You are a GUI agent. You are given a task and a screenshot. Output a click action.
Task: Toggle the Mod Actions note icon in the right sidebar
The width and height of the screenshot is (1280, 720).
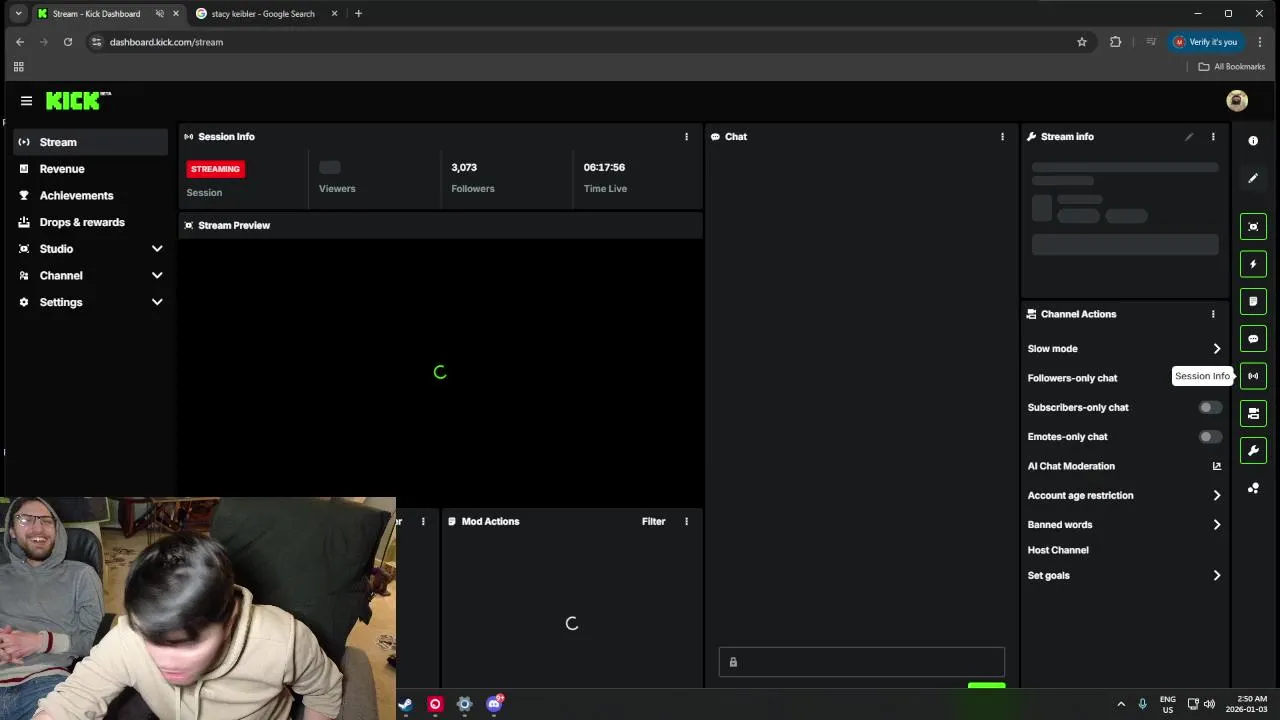point(1253,301)
